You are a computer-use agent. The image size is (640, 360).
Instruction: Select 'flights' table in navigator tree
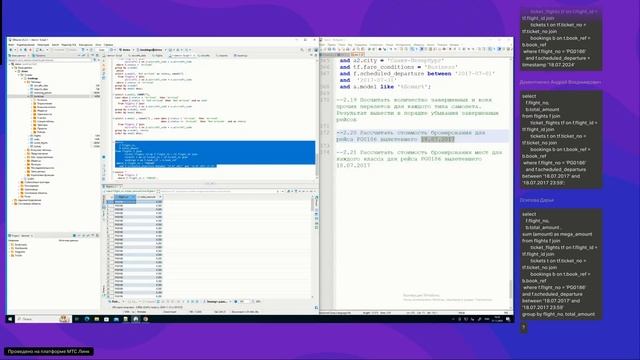[37, 136]
